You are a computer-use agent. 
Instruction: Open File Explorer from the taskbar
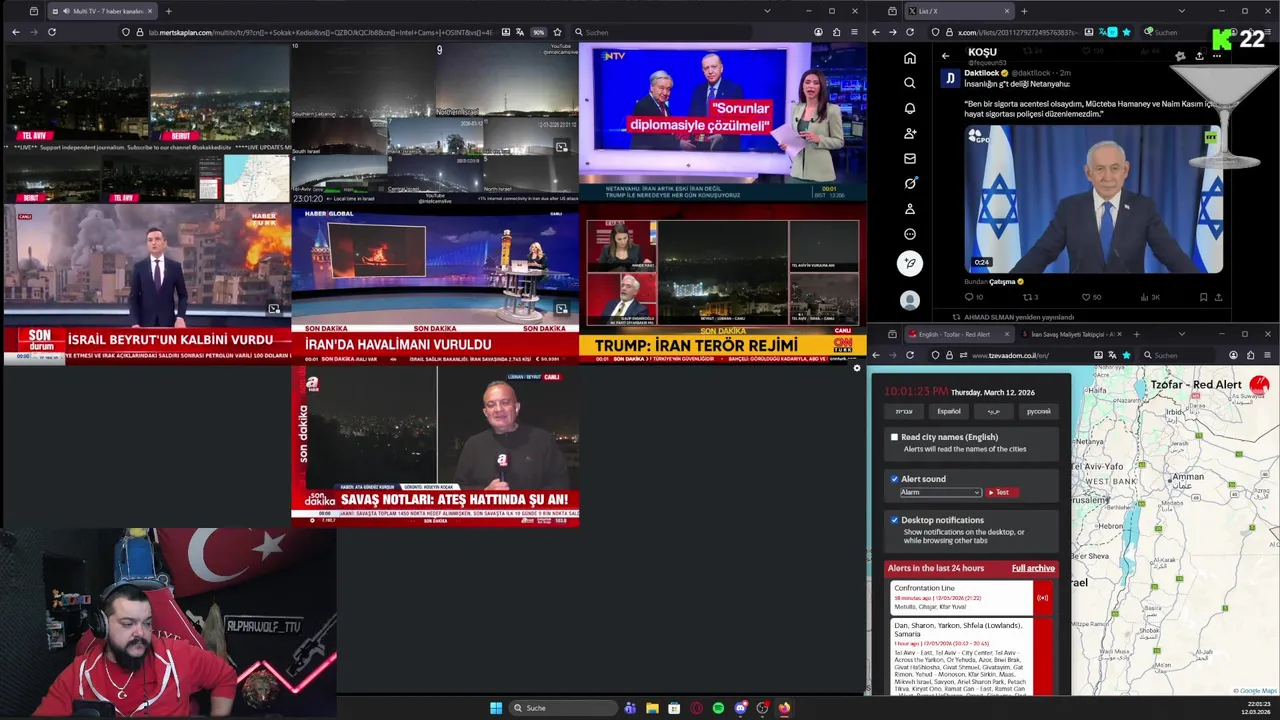pyautogui.click(x=652, y=708)
